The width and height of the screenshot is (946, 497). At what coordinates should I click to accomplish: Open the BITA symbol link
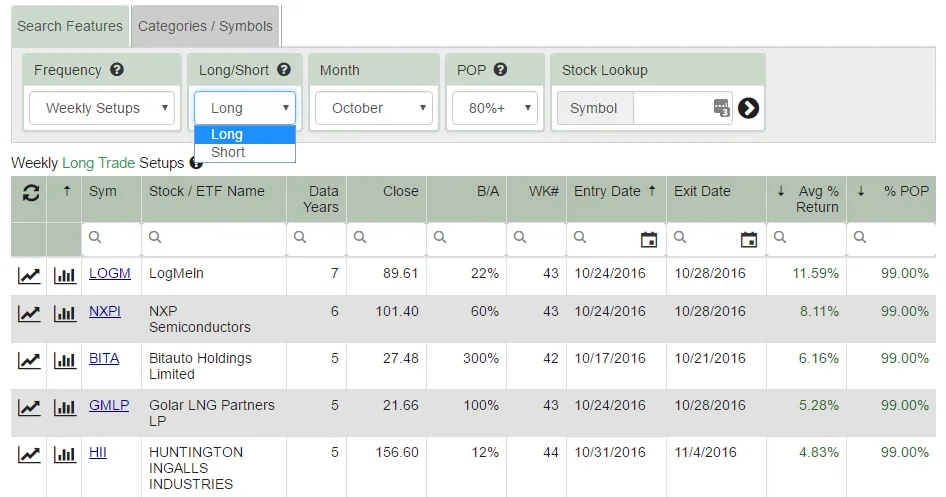pyautogui.click(x=104, y=358)
